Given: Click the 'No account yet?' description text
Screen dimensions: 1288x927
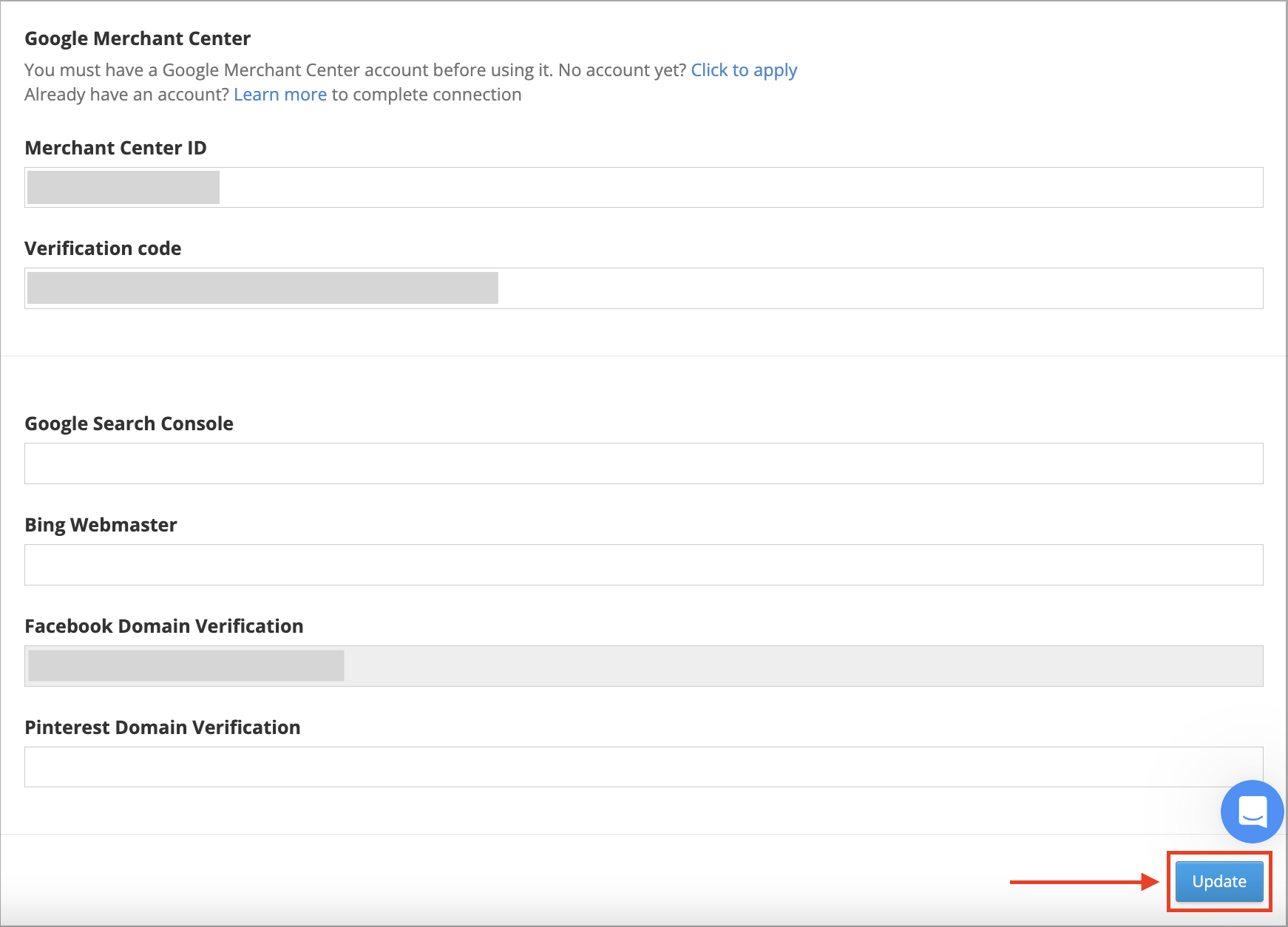Looking at the screenshot, I should [622, 70].
